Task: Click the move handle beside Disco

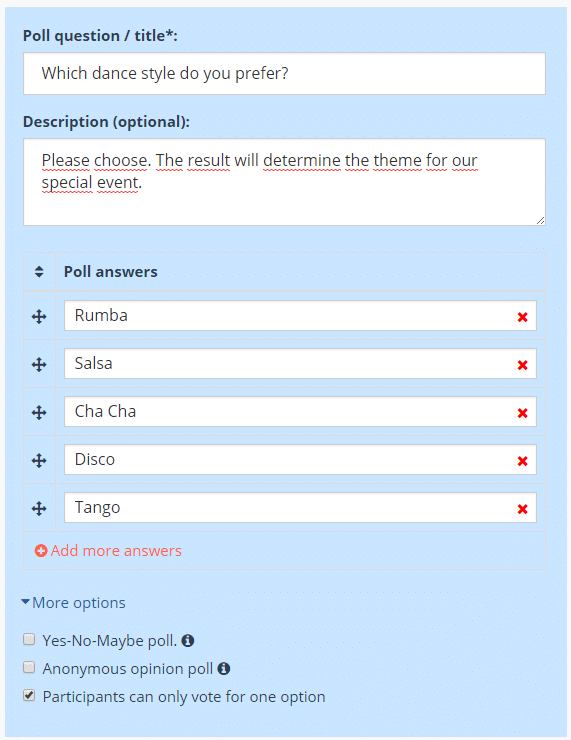Action: pos(39,460)
